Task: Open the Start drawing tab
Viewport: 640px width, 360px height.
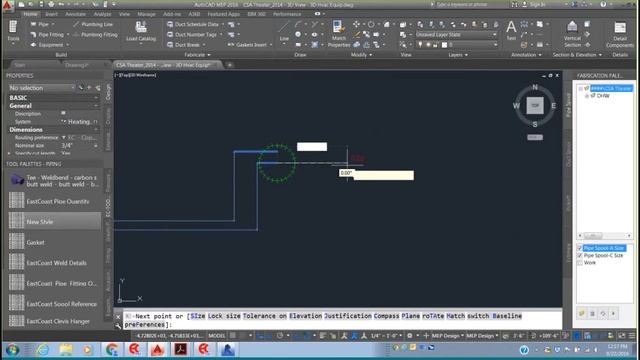Action: point(20,65)
